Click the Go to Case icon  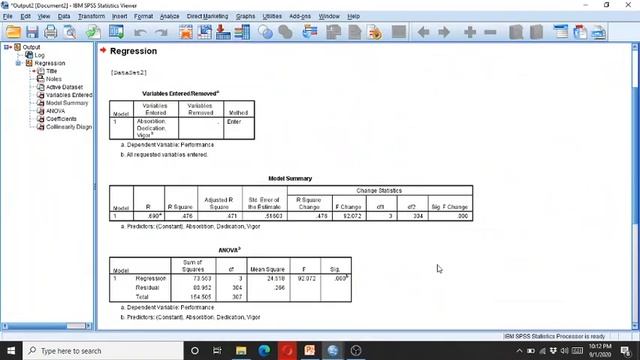[204, 32]
